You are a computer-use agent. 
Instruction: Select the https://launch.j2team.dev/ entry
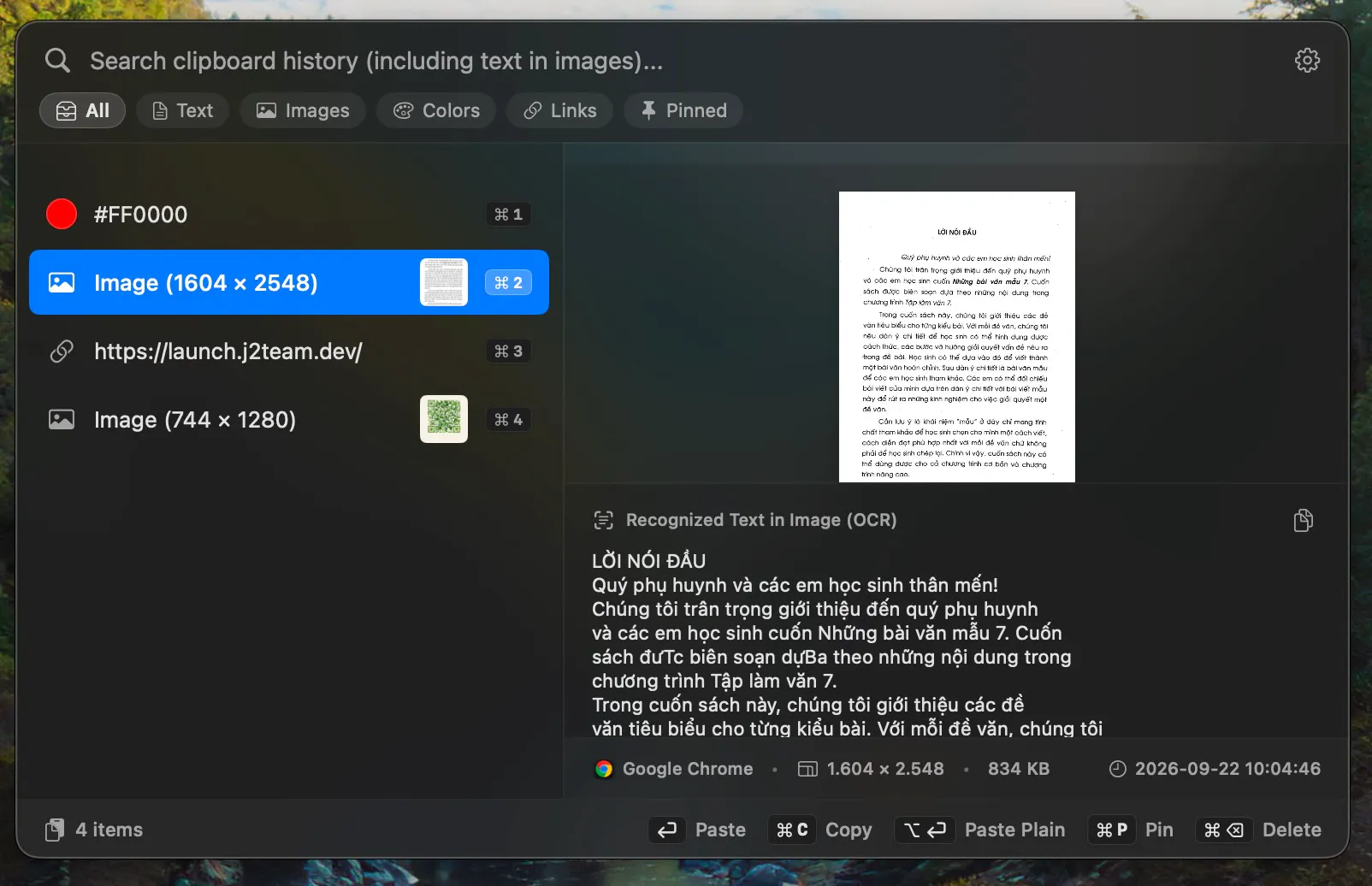point(289,351)
